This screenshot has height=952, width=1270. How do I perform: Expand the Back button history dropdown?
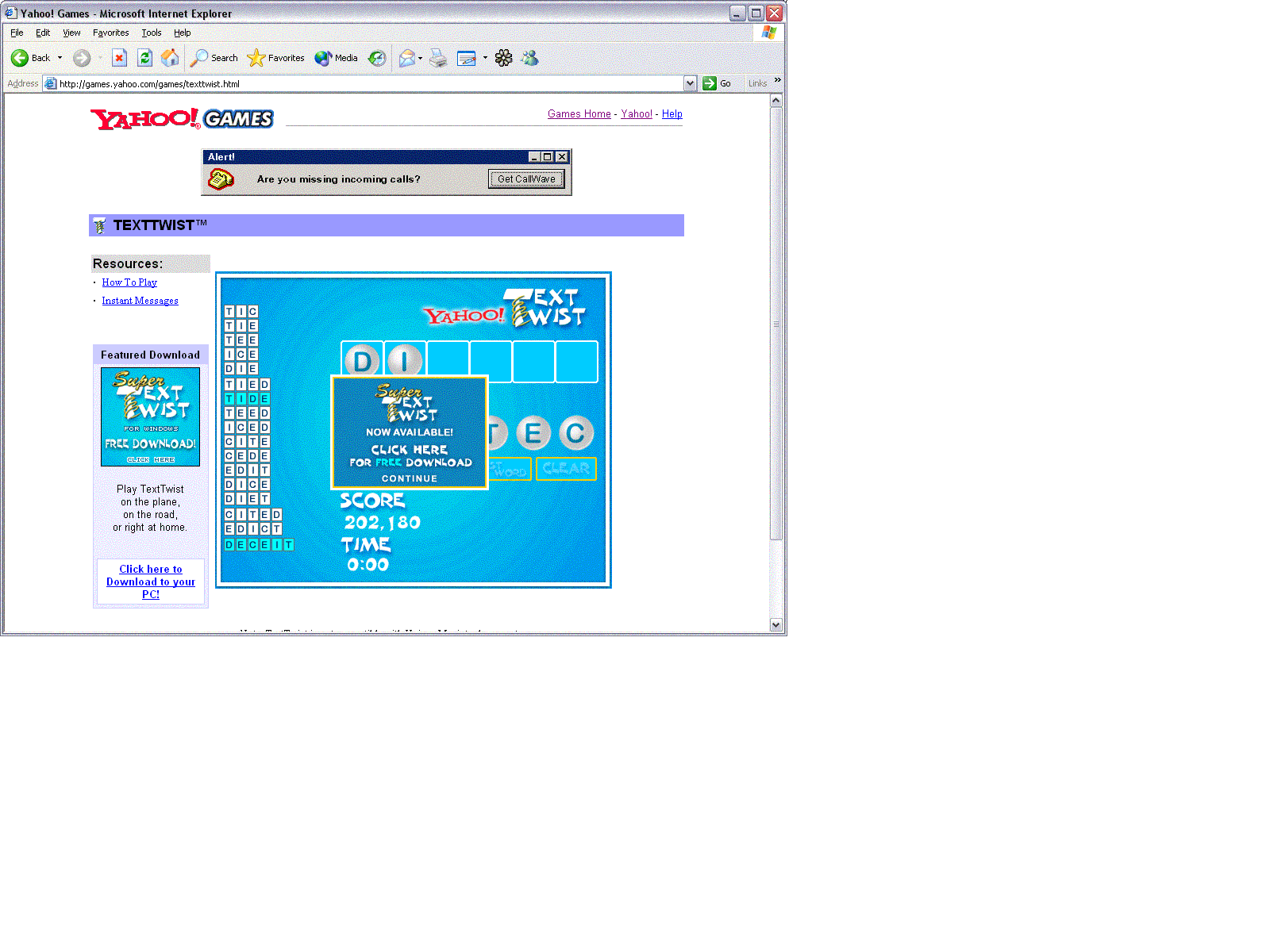(x=60, y=58)
